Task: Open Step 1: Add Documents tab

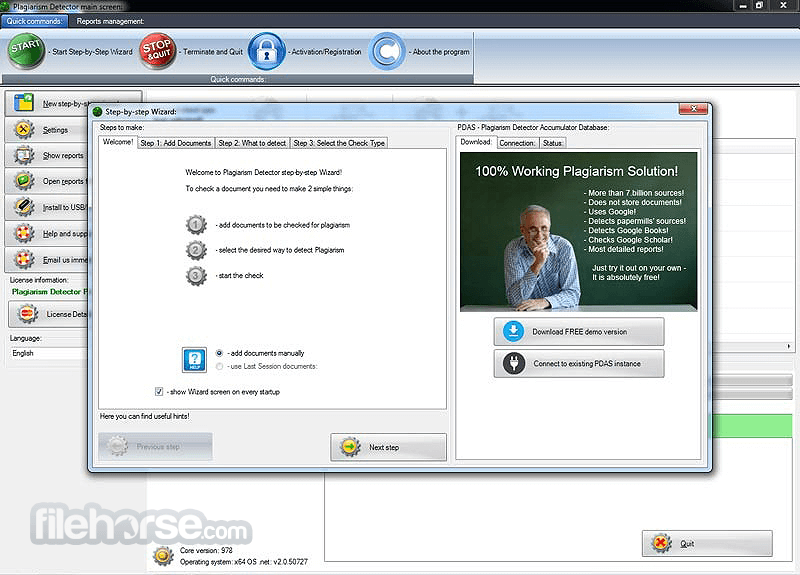Action: 176,143
